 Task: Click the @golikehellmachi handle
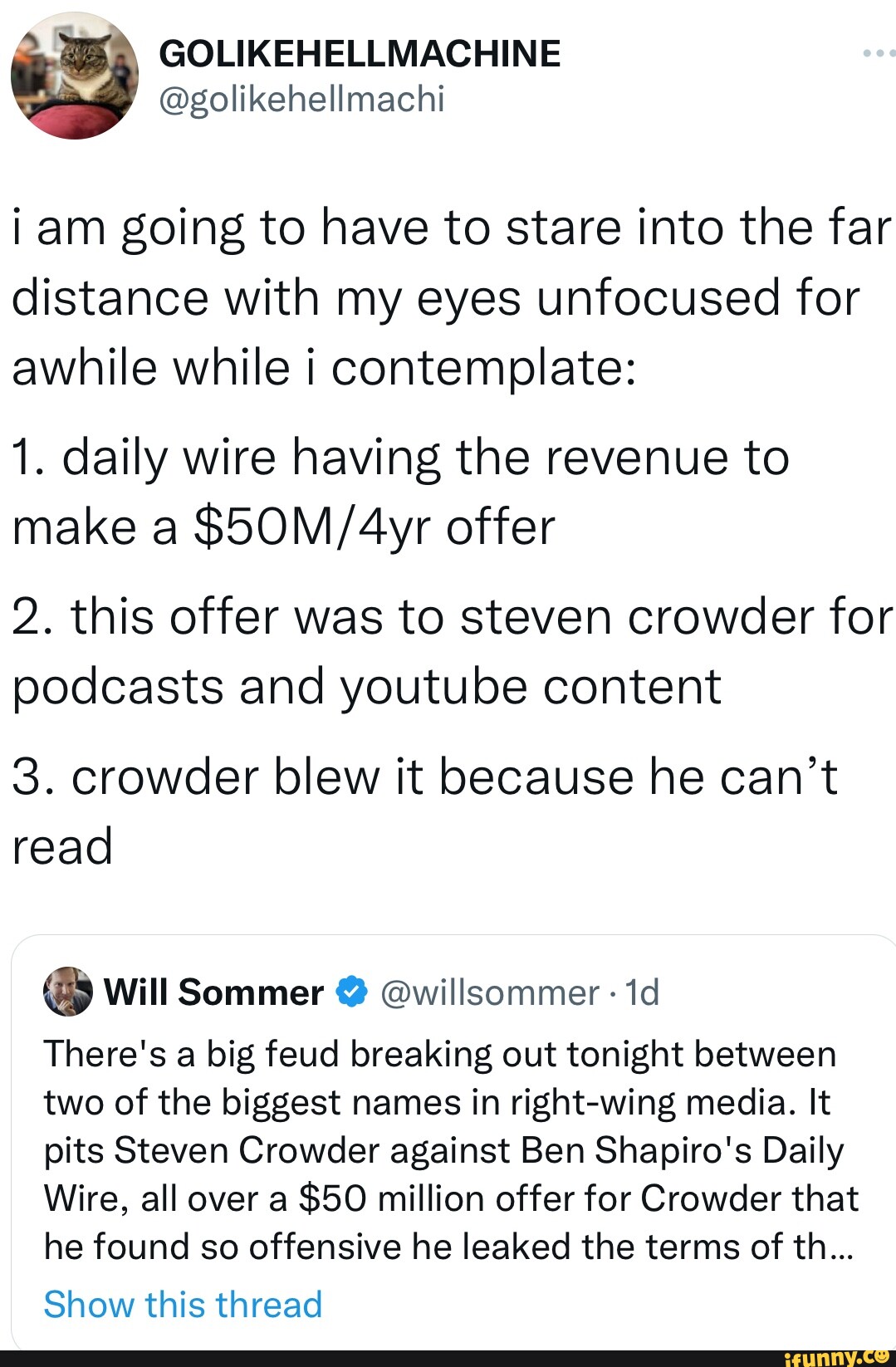click(x=301, y=99)
